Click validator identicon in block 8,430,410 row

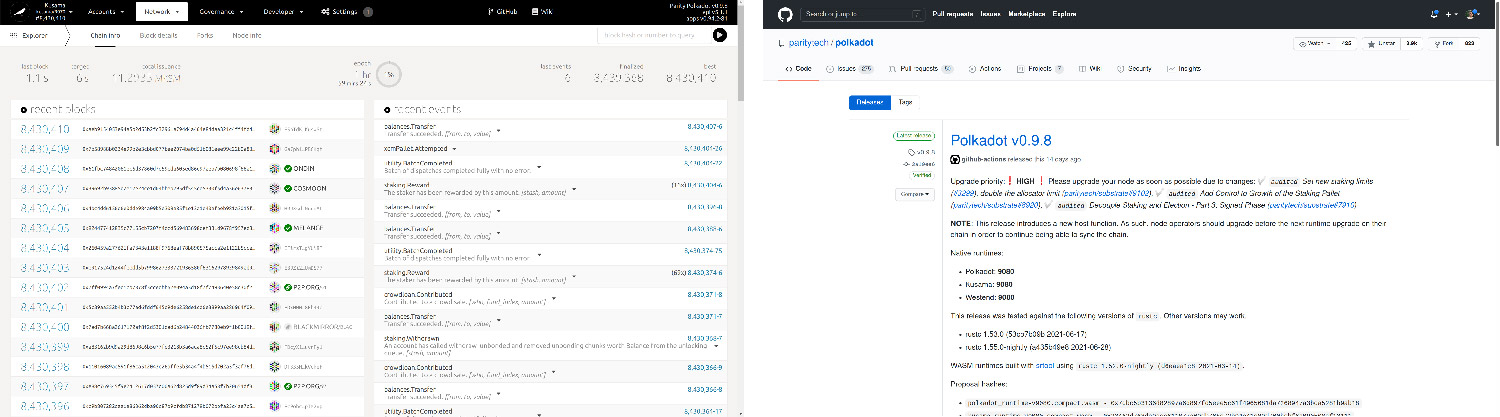tap(275, 130)
